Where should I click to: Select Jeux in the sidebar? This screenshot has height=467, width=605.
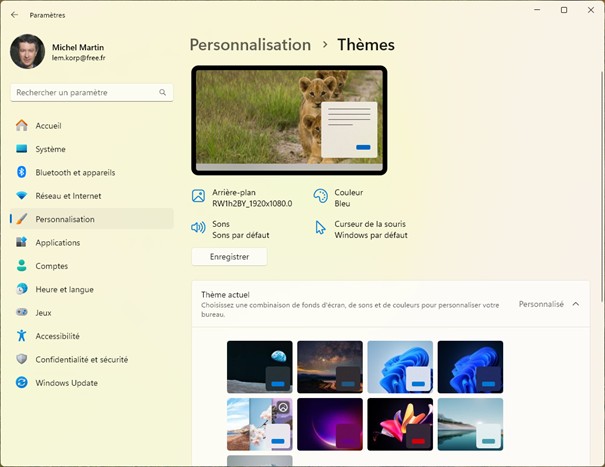coord(92,313)
